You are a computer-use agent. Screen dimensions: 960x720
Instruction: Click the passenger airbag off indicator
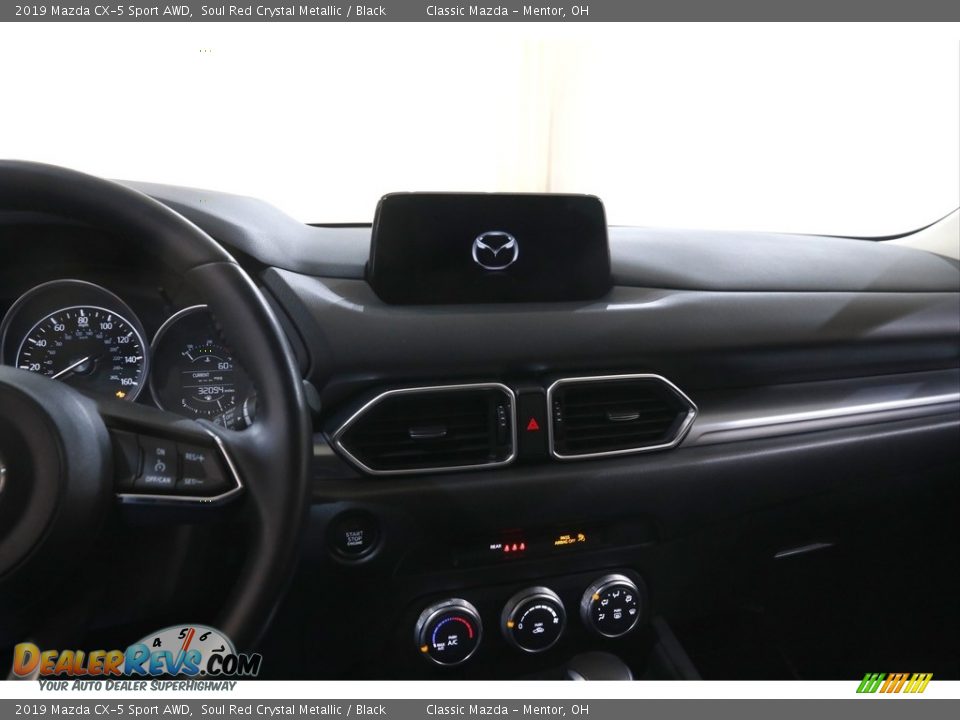(569, 540)
